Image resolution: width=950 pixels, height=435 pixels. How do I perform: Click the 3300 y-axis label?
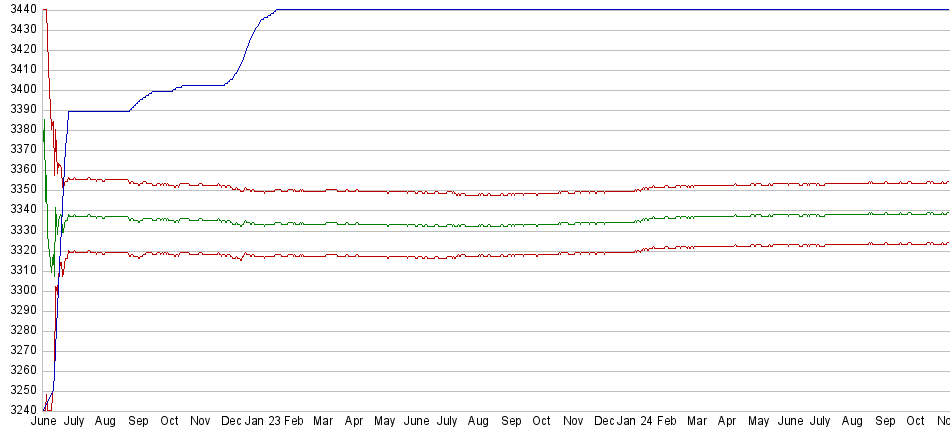[22, 290]
